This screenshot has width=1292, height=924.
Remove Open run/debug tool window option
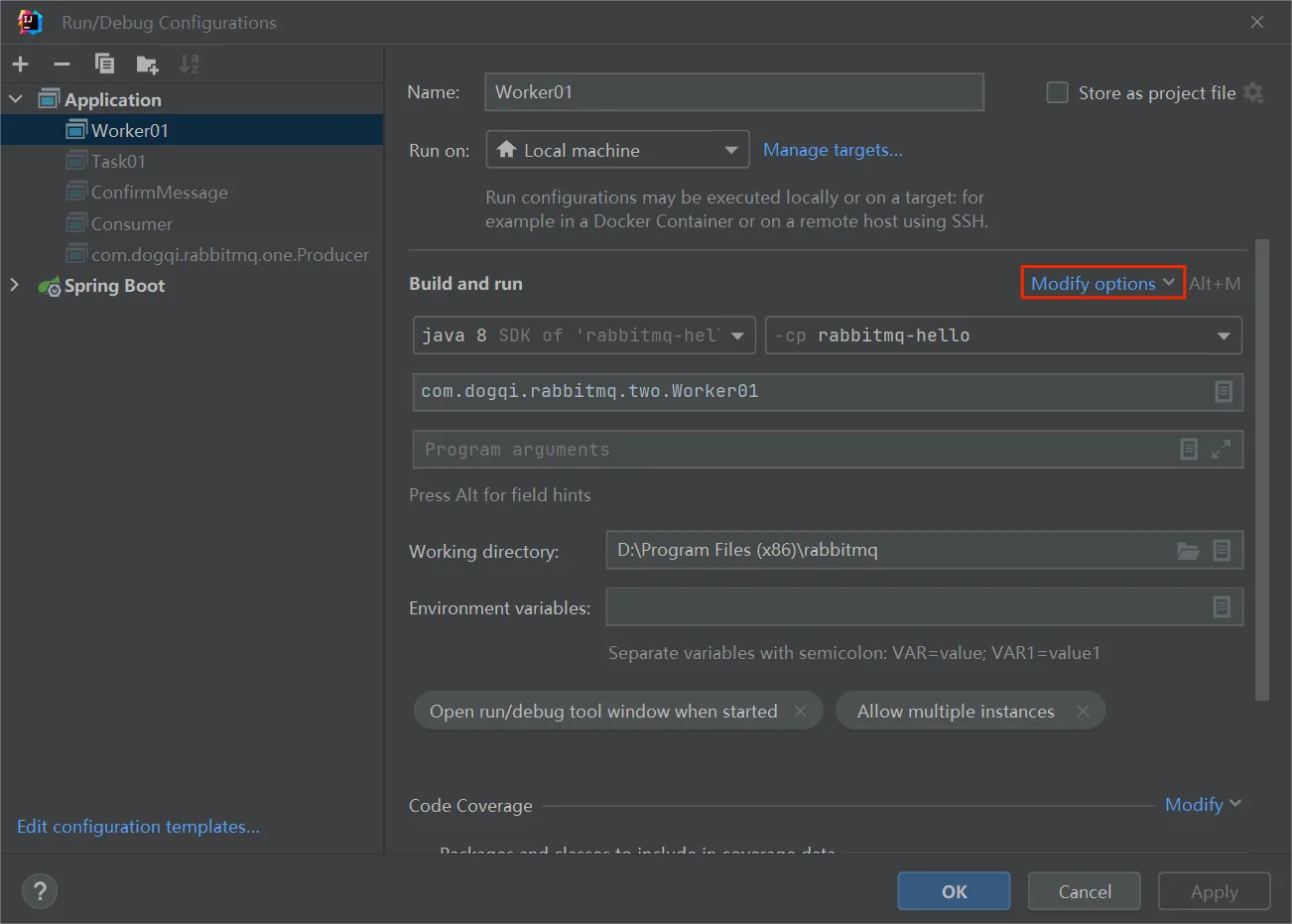pos(800,711)
